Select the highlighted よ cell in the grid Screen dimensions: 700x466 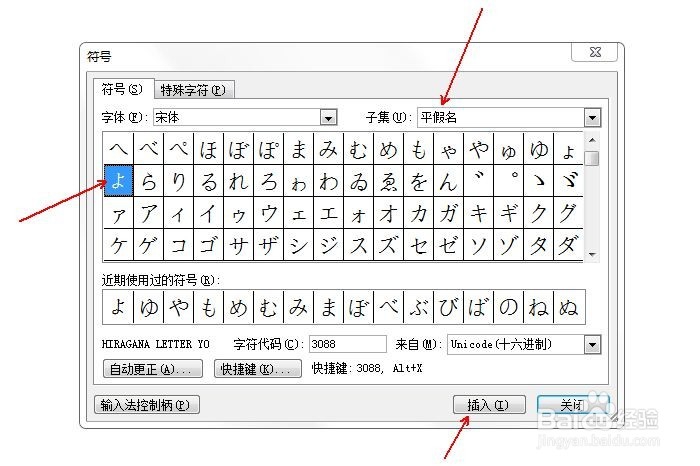pyautogui.click(x=118, y=181)
